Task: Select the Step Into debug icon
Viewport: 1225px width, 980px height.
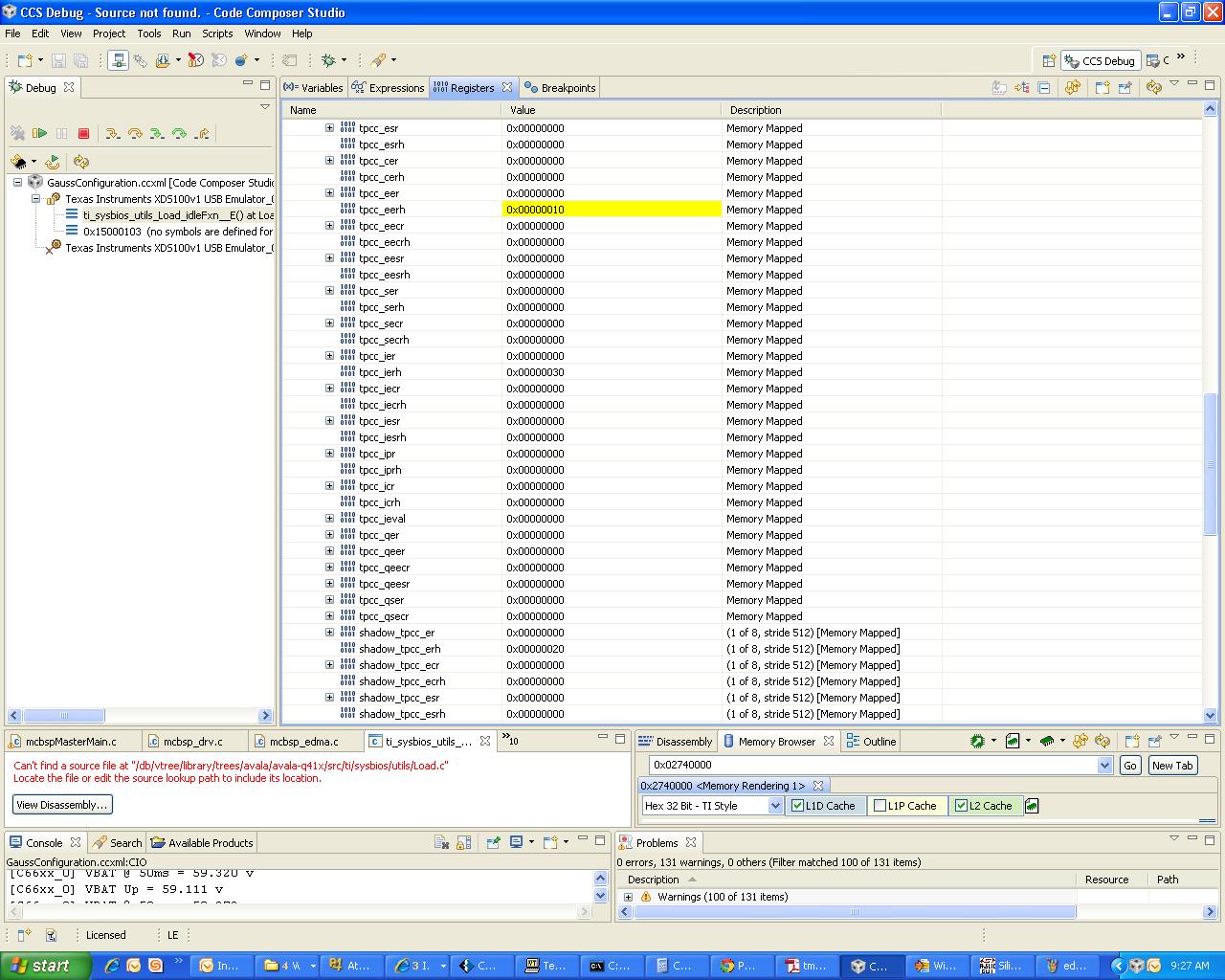Action: click(113, 133)
